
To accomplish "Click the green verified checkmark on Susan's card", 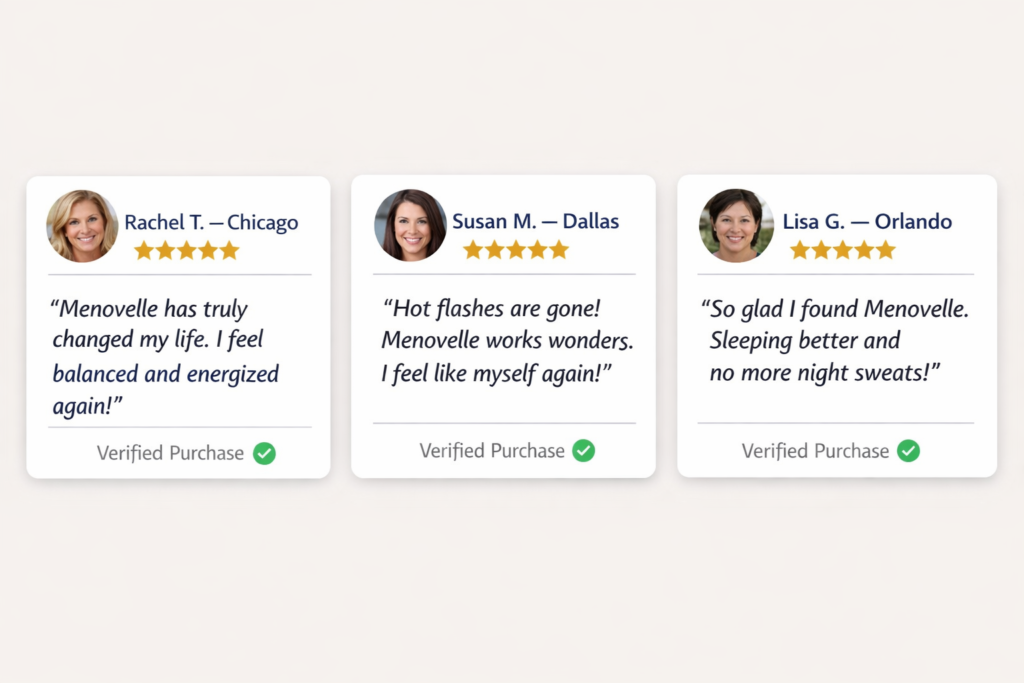I will [583, 451].
